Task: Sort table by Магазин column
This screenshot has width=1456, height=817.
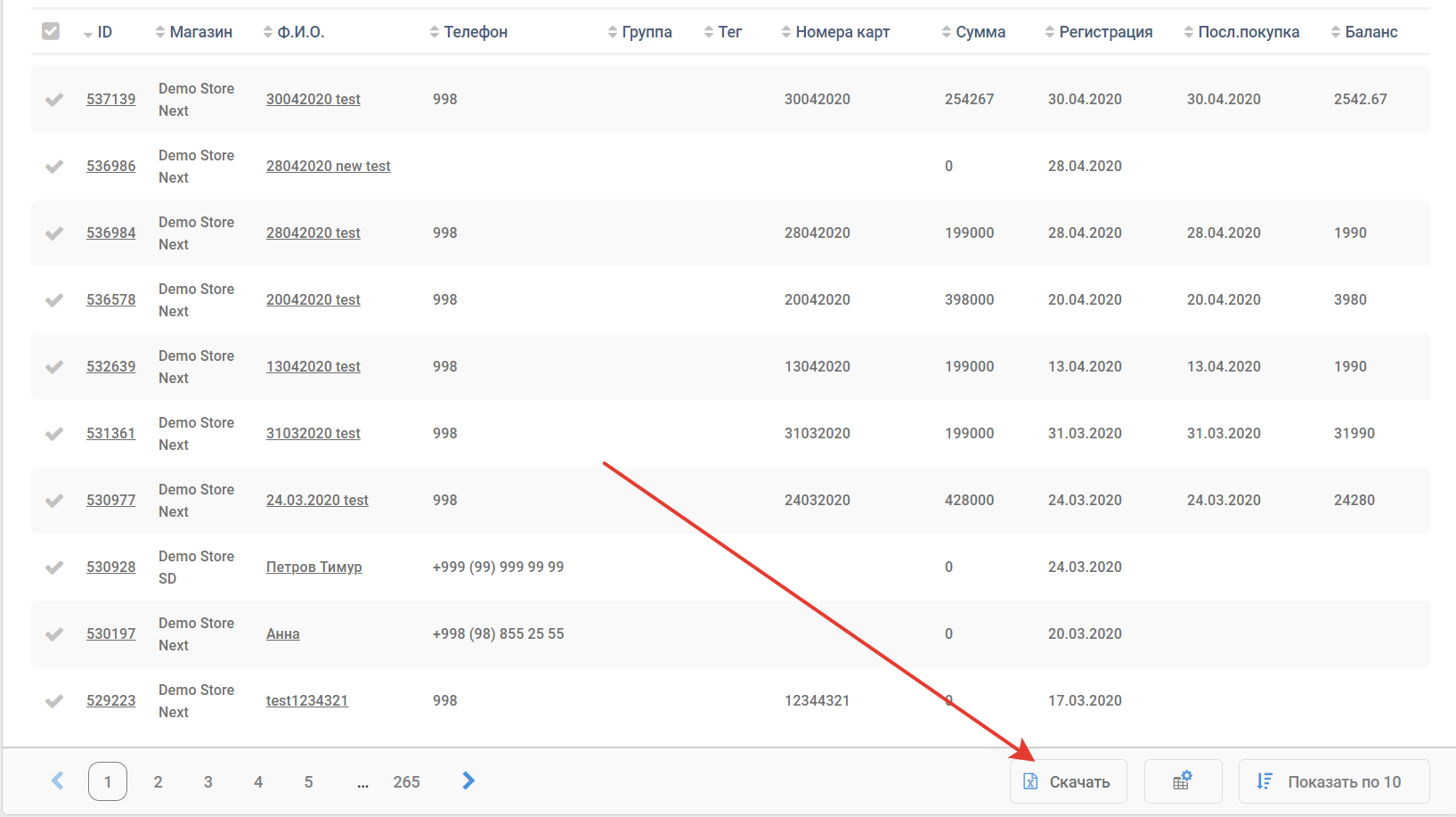Action: click(x=194, y=32)
